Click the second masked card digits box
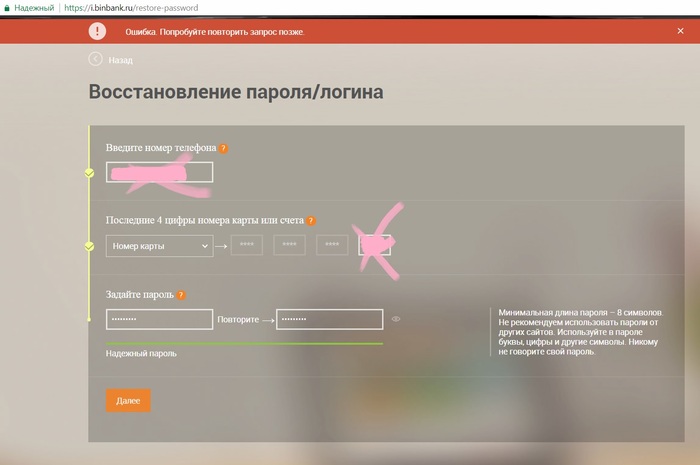700x465 pixels. [289, 245]
